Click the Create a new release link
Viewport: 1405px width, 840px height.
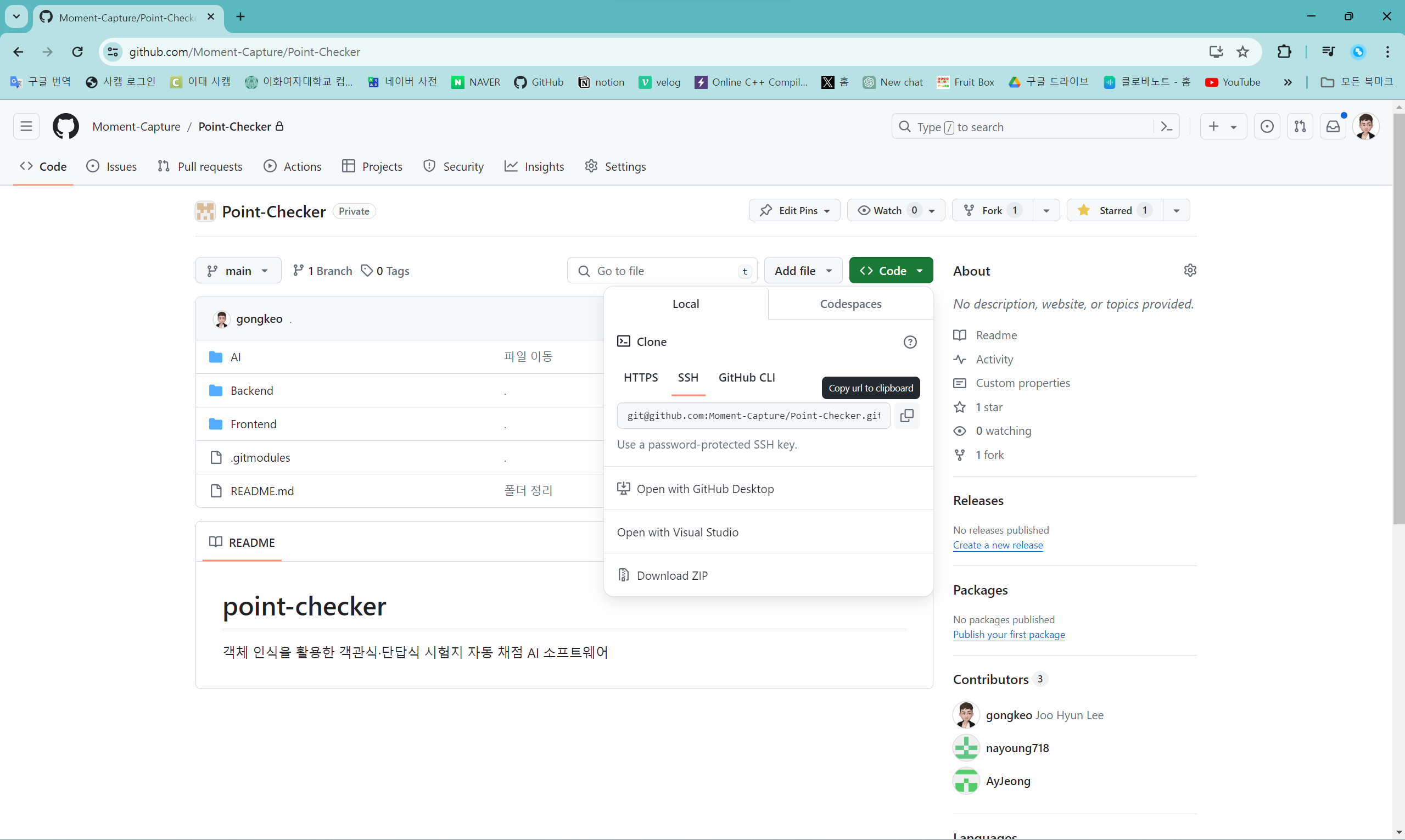[998, 545]
